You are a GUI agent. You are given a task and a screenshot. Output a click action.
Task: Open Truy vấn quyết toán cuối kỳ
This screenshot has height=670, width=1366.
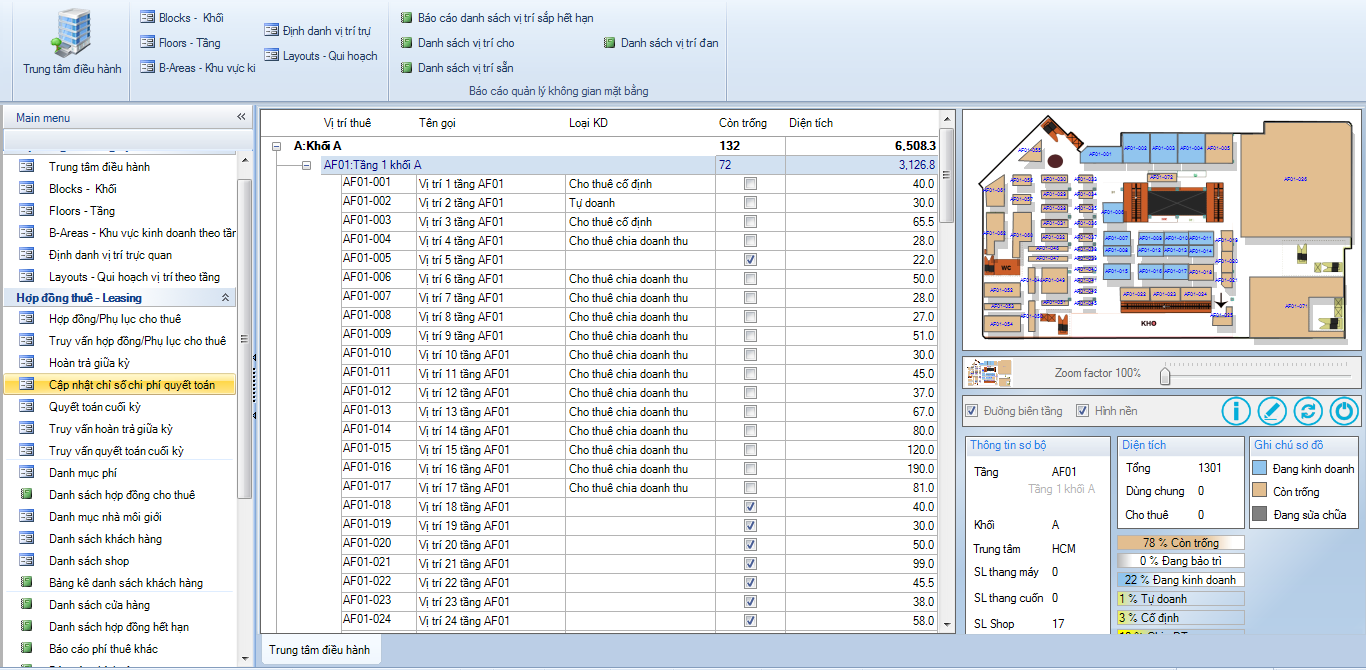pos(116,451)
